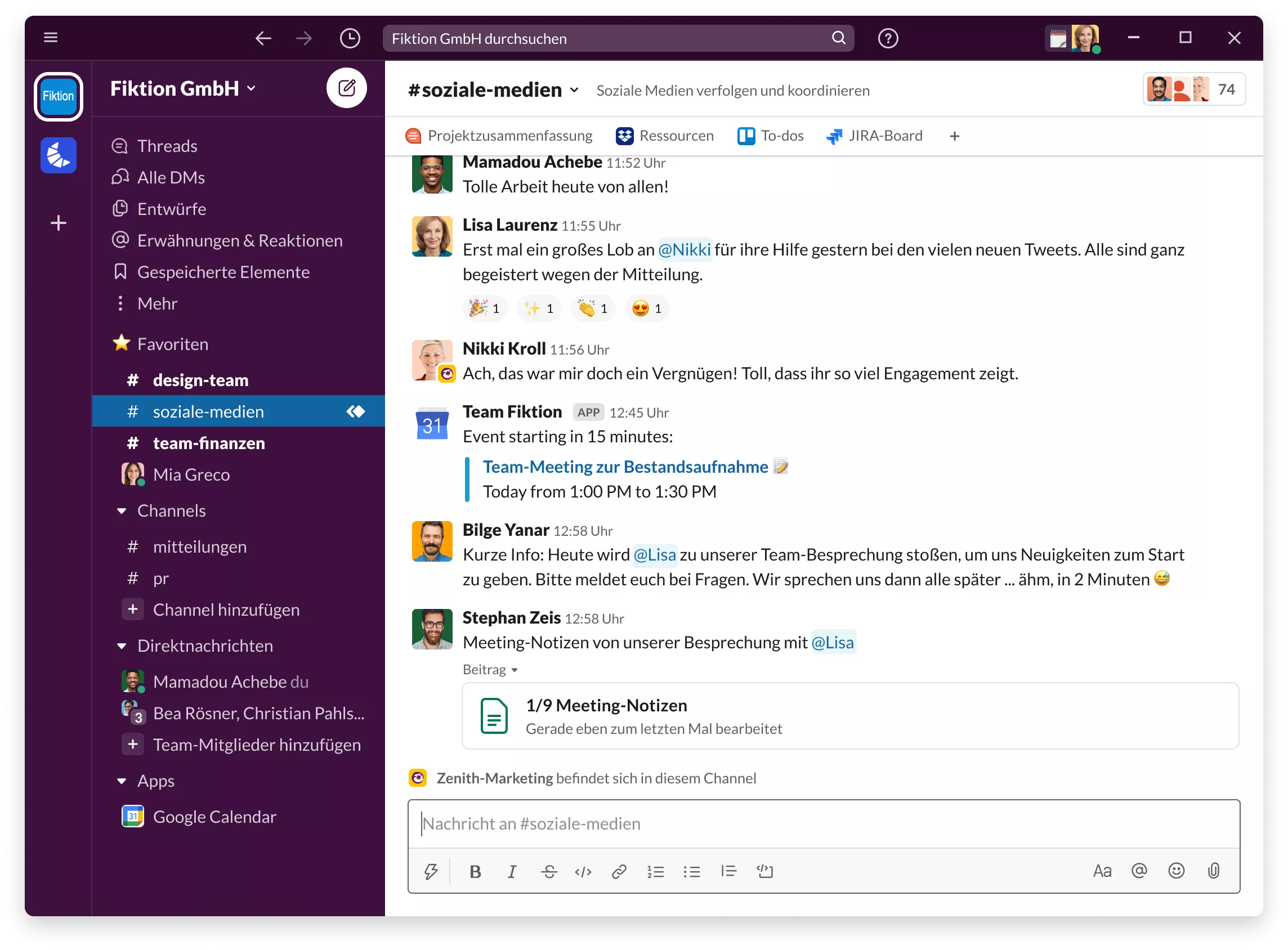Attach a file with the paperclip icon
Viewport: 1288px width, 950px height.
click(1215, 871)
